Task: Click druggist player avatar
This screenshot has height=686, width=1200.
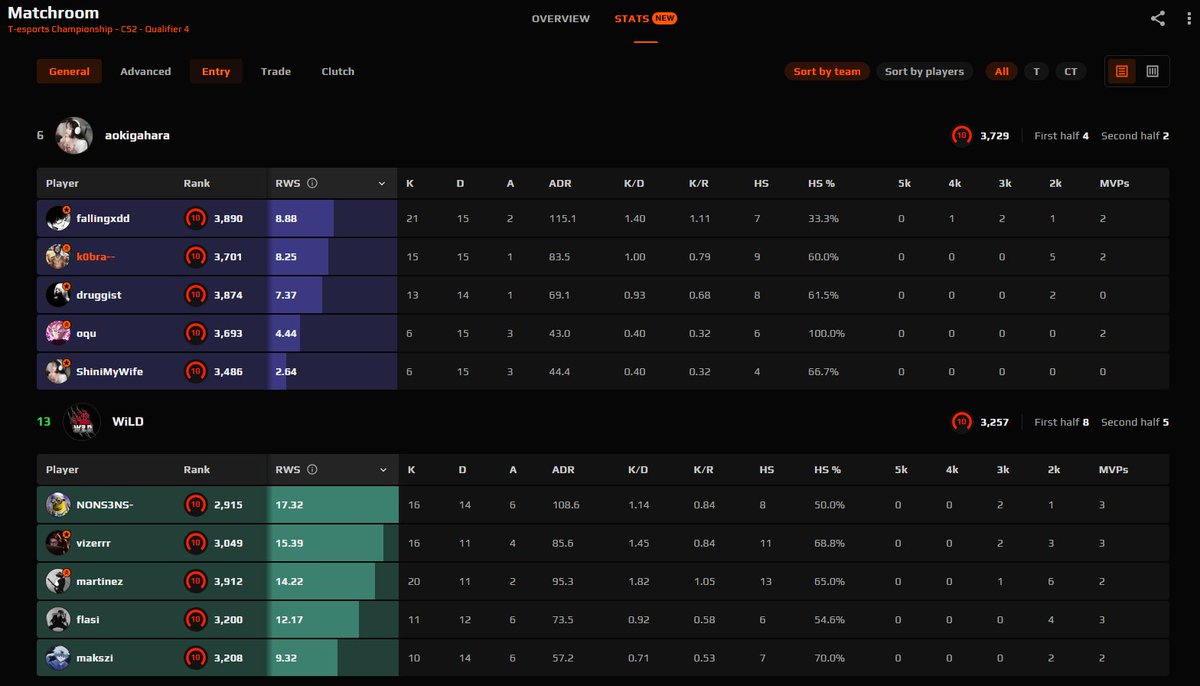Action: [57, 295]
